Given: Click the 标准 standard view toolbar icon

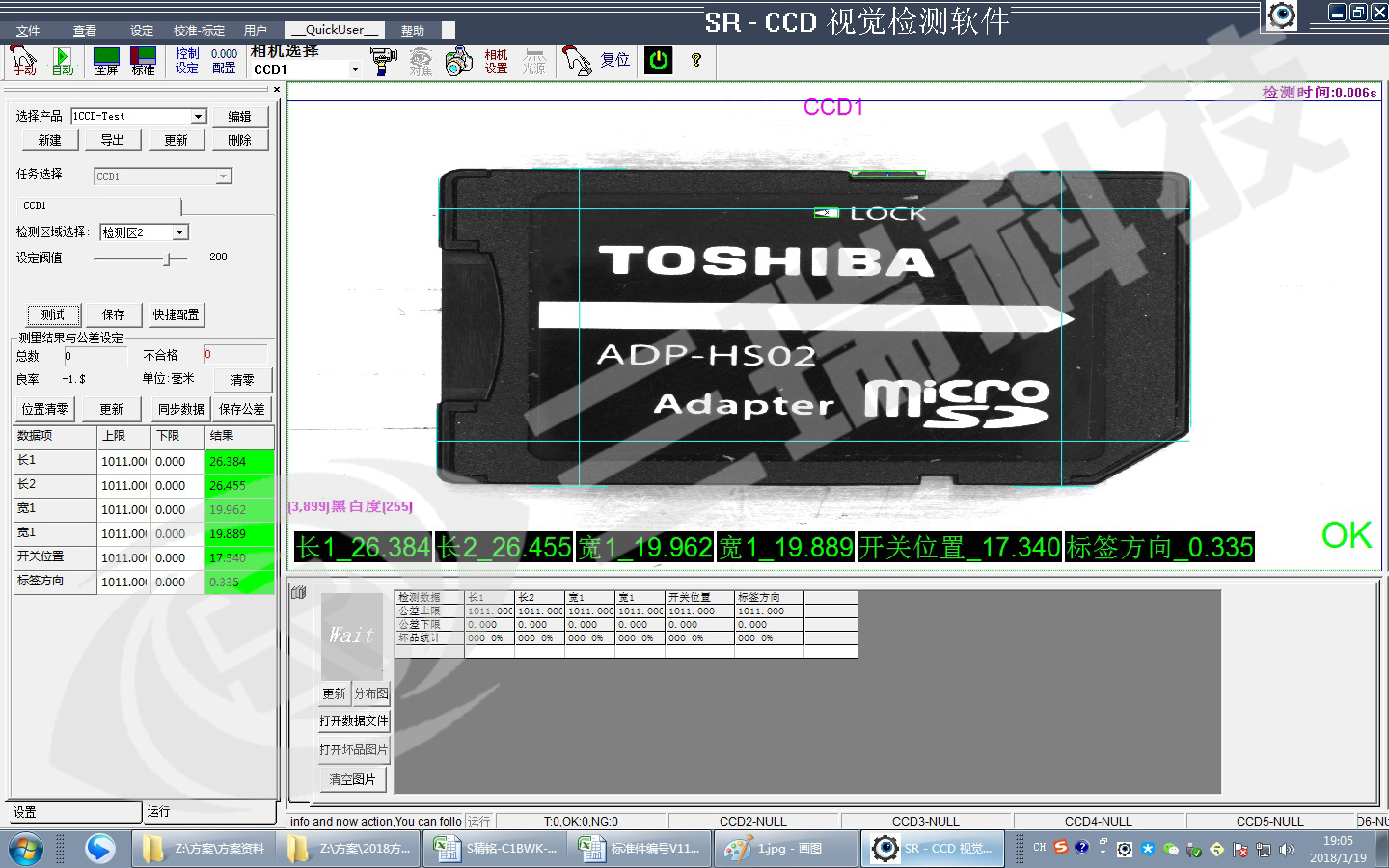Looking at the screenshot, I should click(x=143, y=61).
